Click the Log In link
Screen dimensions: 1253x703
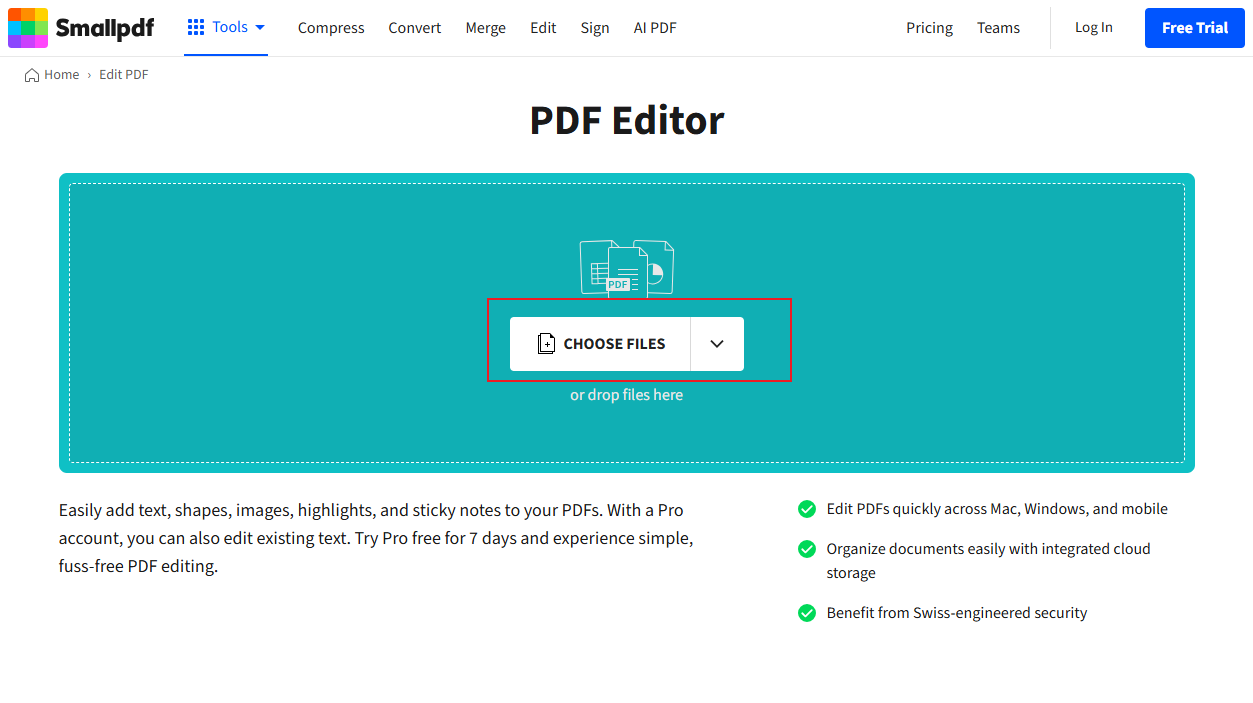click(x=1093, y=28)
